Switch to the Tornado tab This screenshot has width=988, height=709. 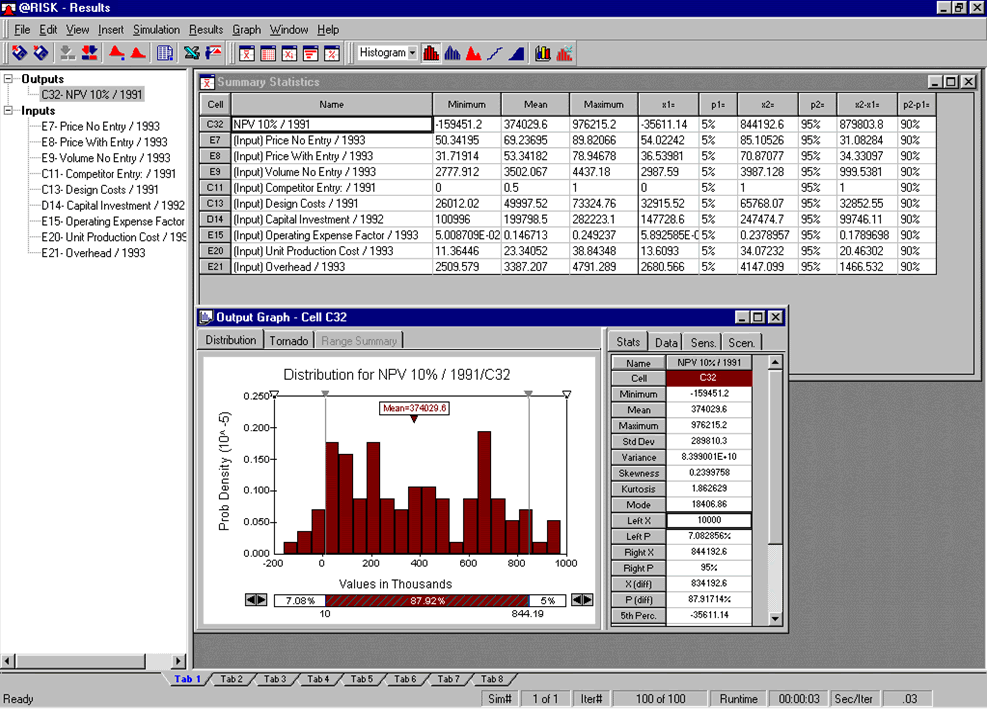click(x=289, y=340)
